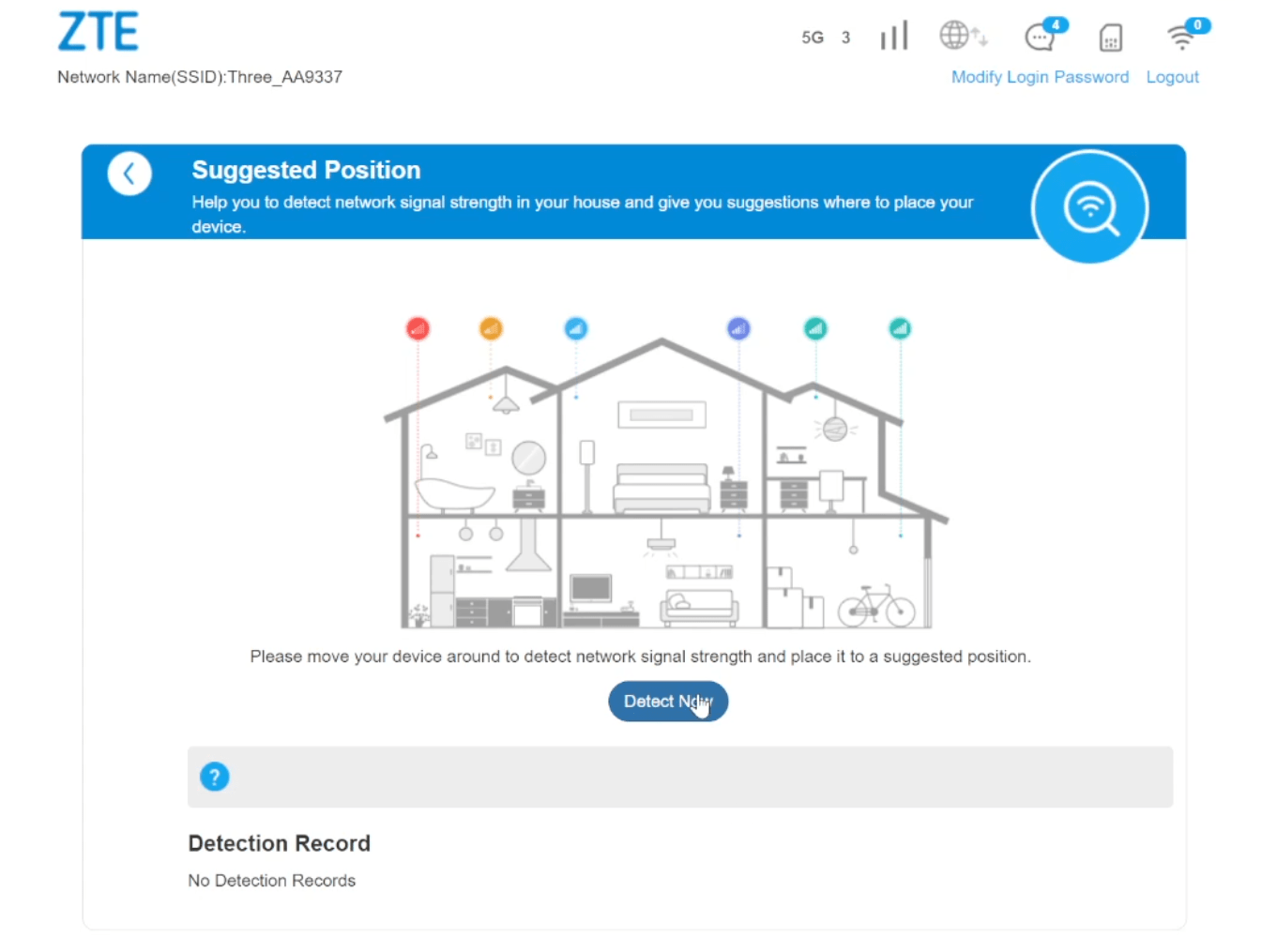The height and width of the screenshot is (952, 1277).
Task: Click the ZTE logo
Action: coord(99,32)
